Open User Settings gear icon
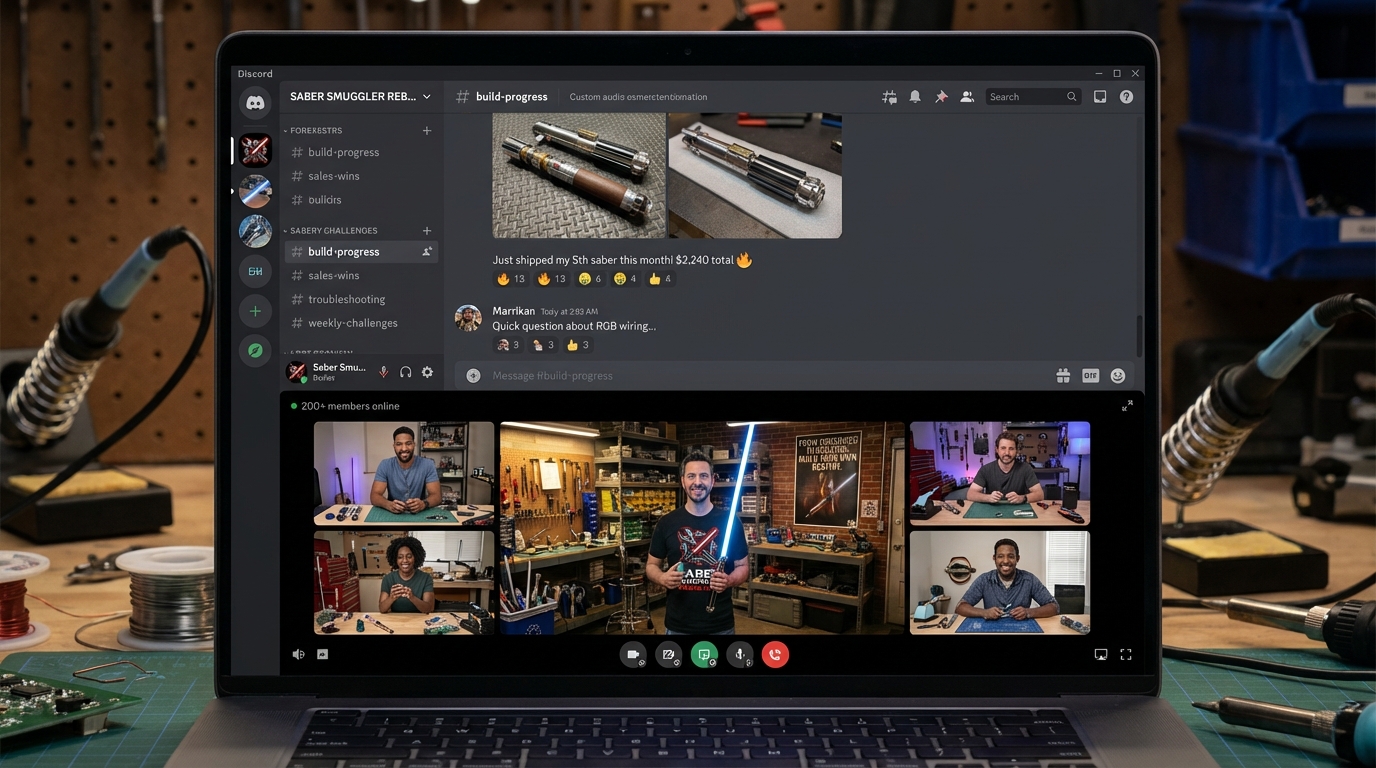 pos(427,372)
